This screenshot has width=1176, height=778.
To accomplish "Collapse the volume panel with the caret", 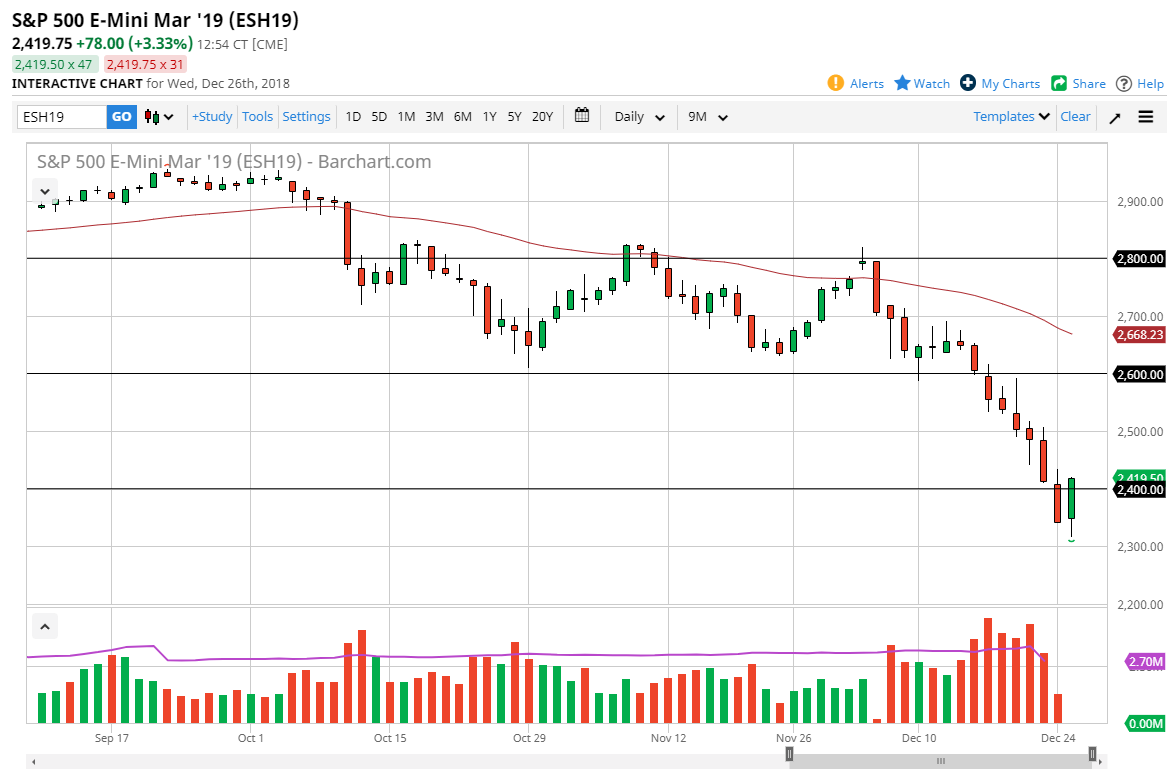I will tap(44, 625).
